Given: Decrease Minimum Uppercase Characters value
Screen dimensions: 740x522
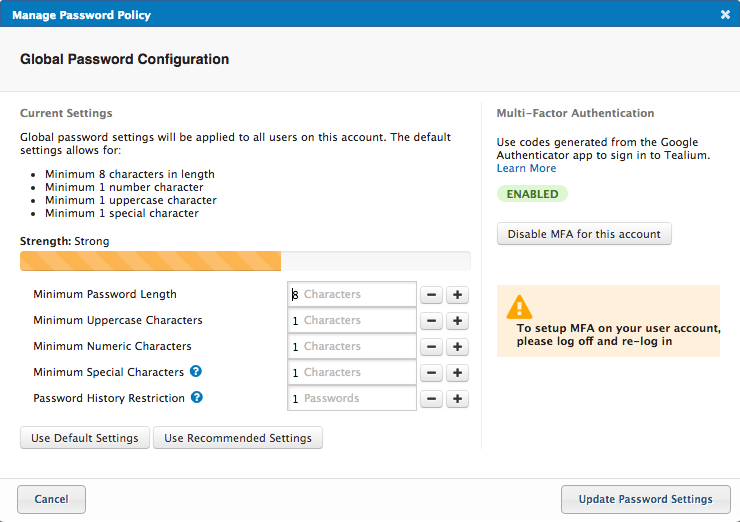Looking at the screenshot, I should (x=430, y=321).
